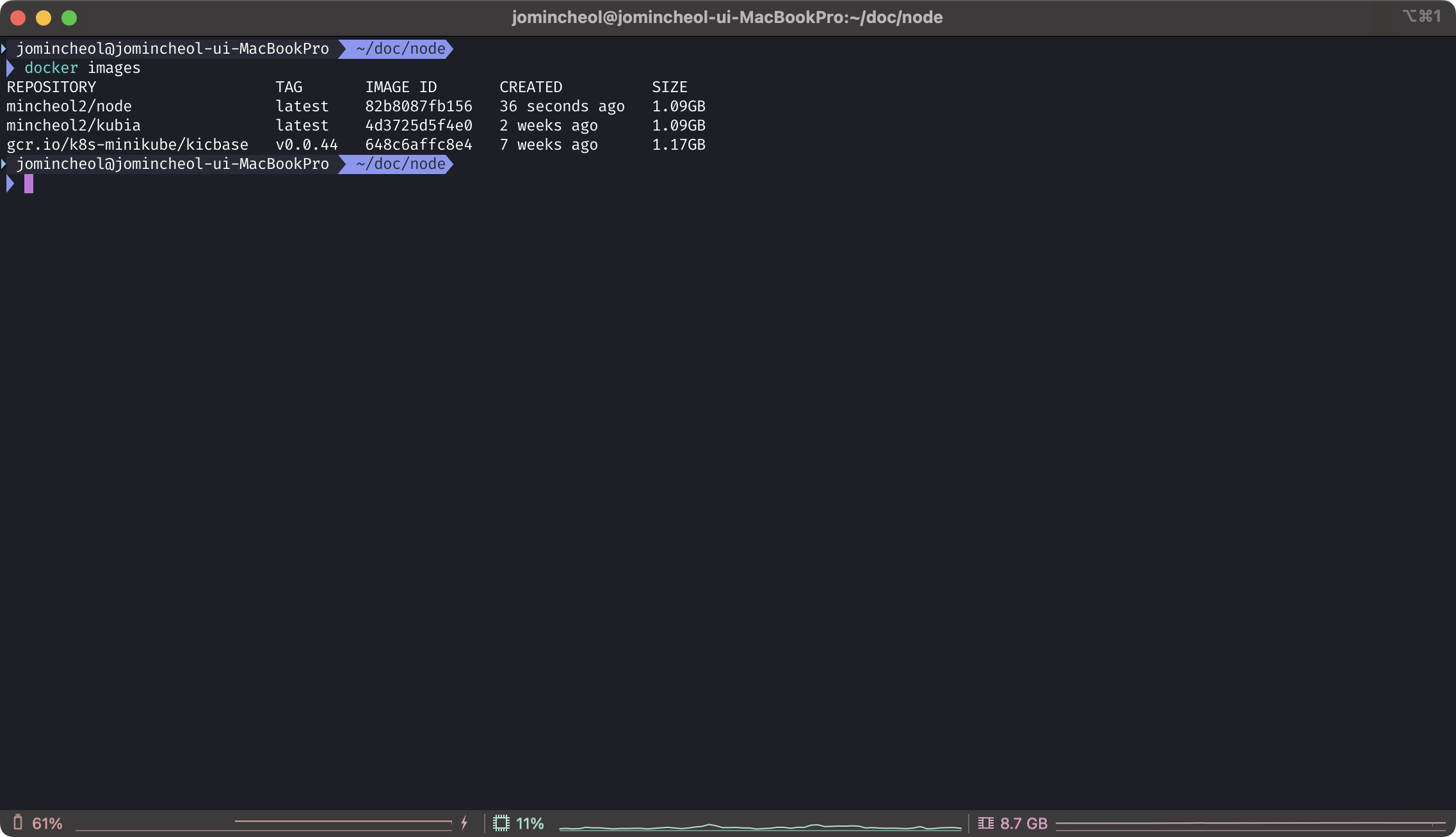
Task: Click the 61% battery percentage
Action: tap(47, 824)
